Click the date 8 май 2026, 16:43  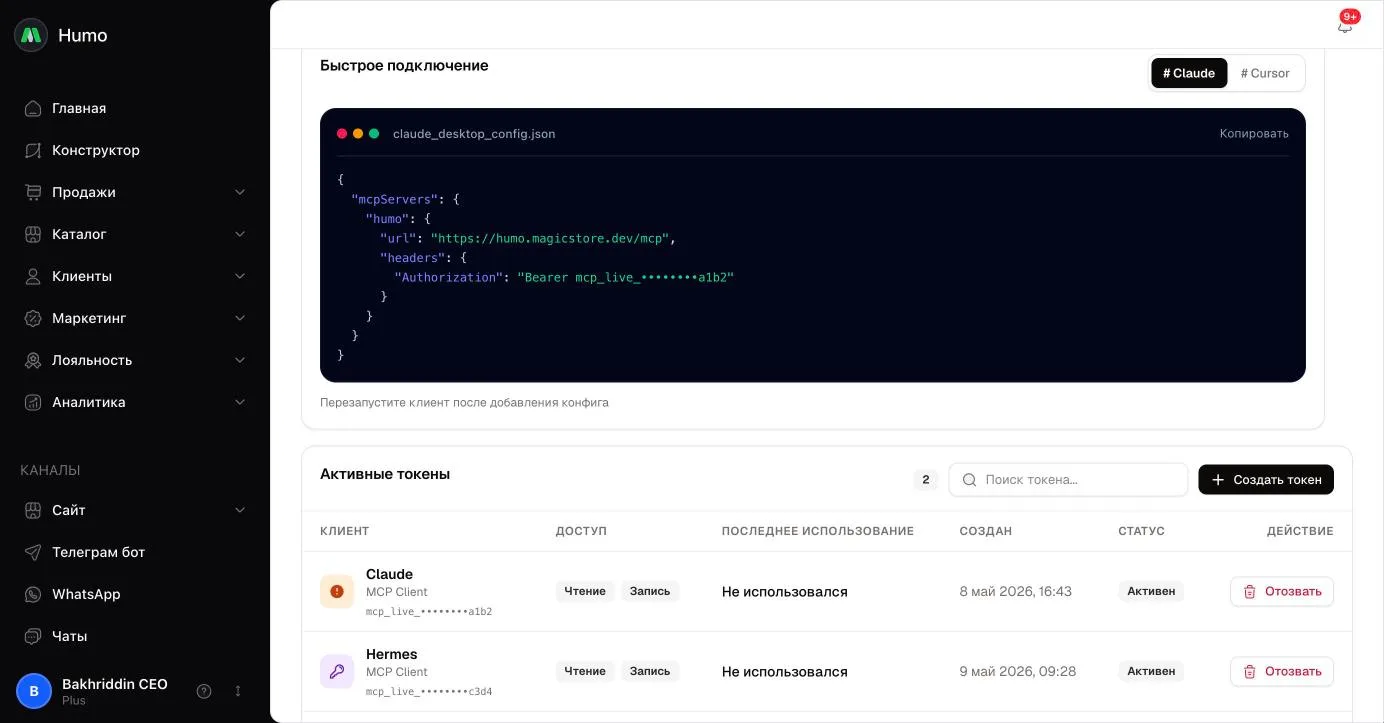(1015, 591)
